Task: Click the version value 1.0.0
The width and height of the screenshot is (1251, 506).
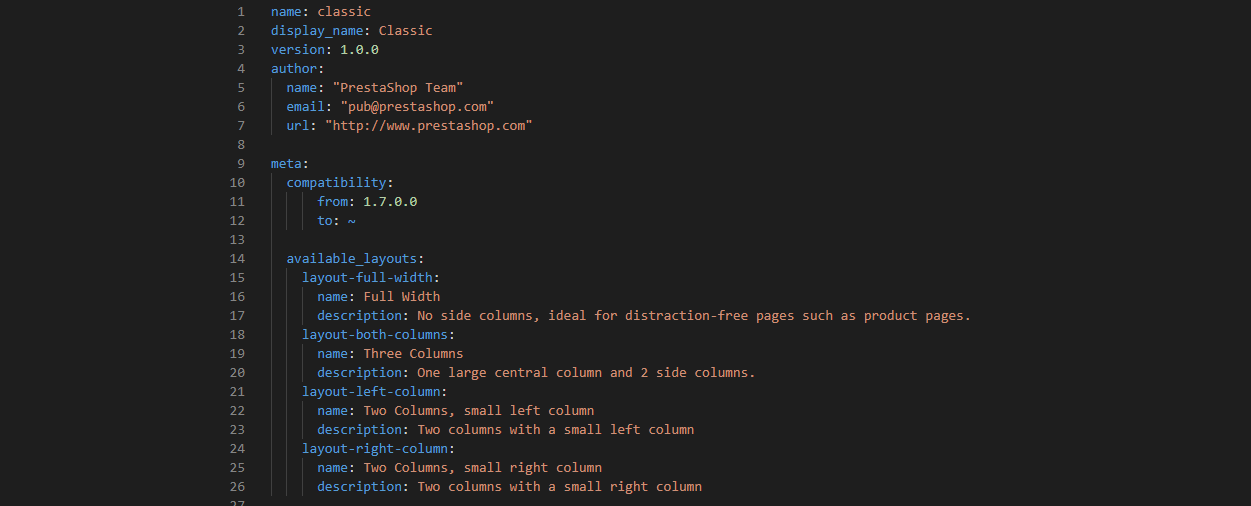Action: 359,50
